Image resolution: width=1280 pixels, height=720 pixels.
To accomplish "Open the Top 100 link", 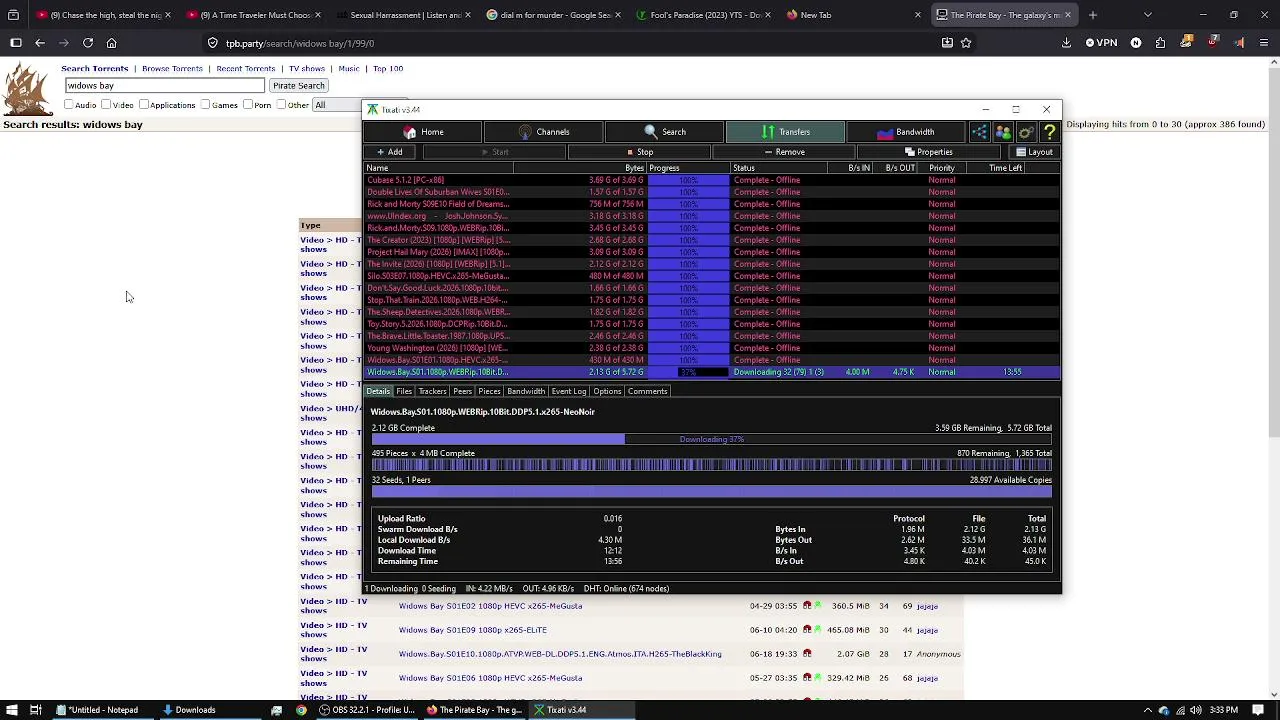I will pos(388,69).
